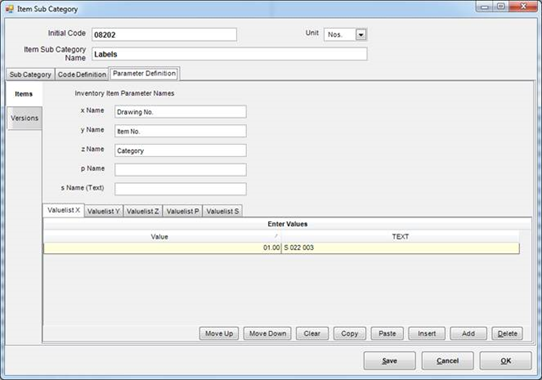The image size is (542, 380).
Task: Insert a new value row
Action: [x=427, y=334]
